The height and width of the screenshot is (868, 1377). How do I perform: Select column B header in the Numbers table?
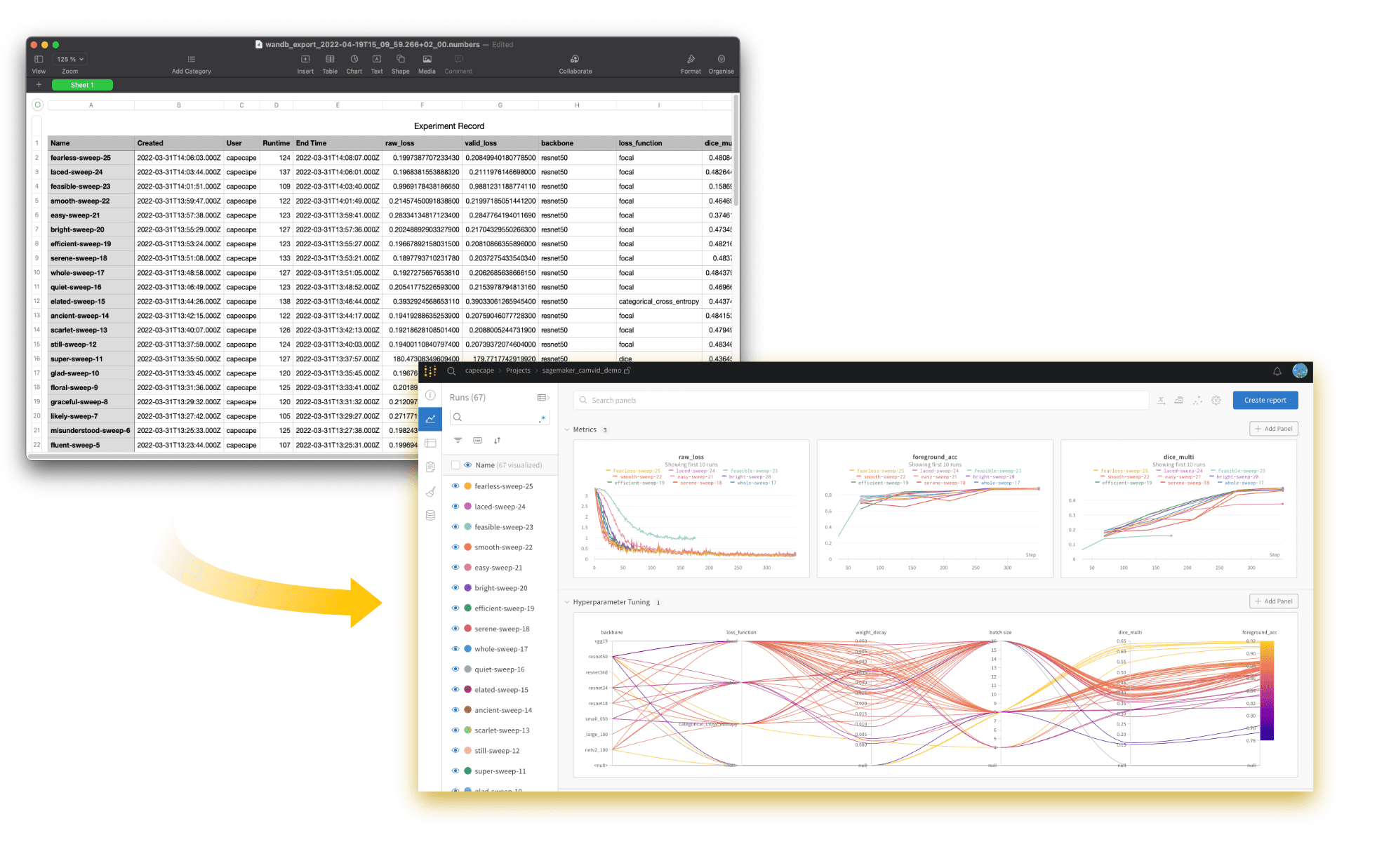coord(179,105)
